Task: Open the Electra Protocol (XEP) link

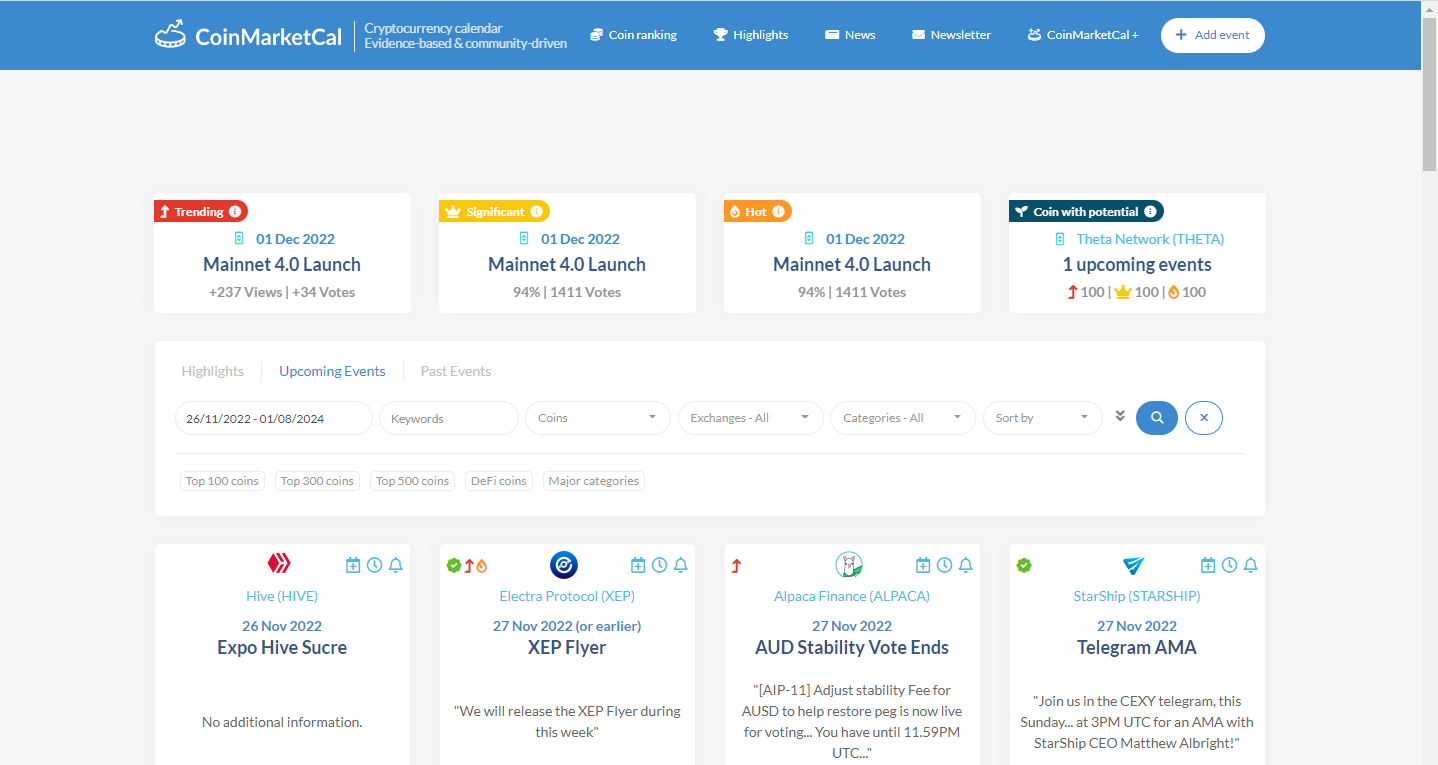Action: (x=567, y=596)
